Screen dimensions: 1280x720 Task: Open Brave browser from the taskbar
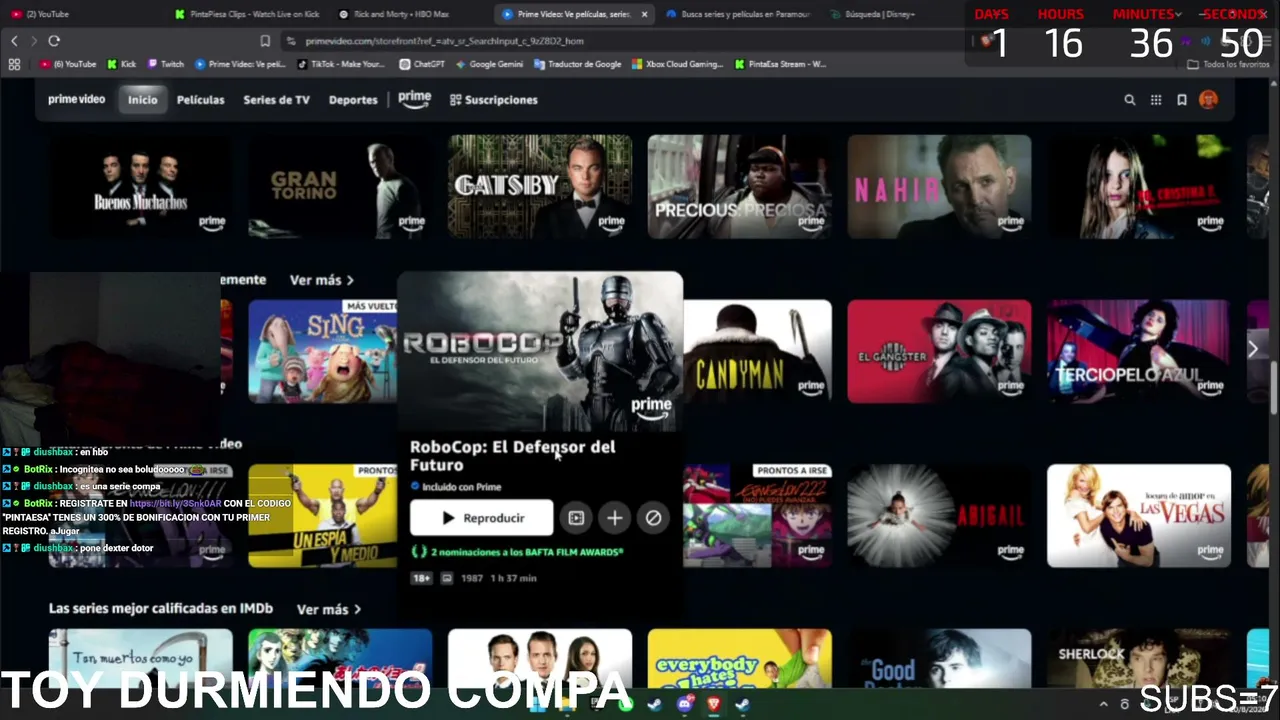pyautogui.click(x=713, y=705)
